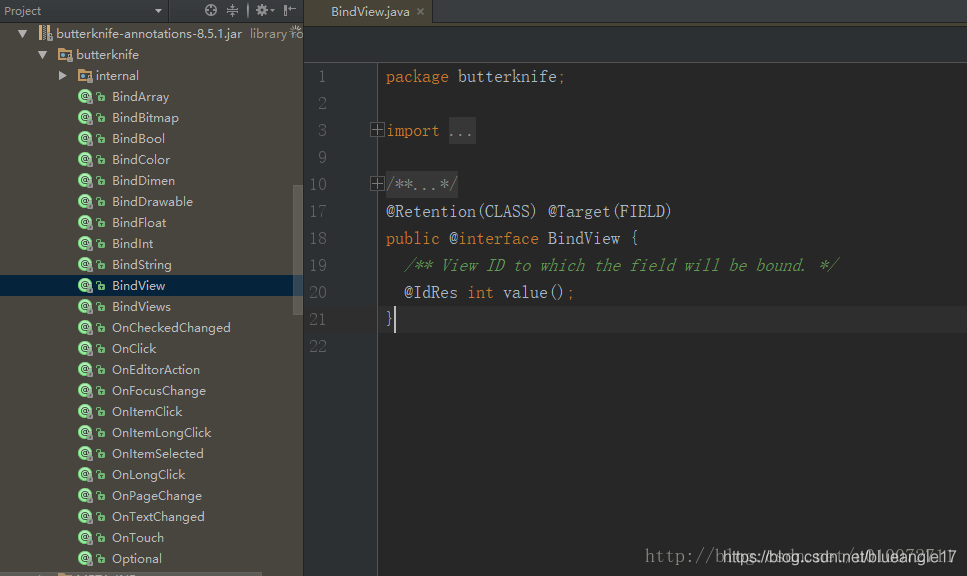The height and width of the screenshot is (576, 967).
Task: Select BindArray in the project tree
Action: point(141,97)
